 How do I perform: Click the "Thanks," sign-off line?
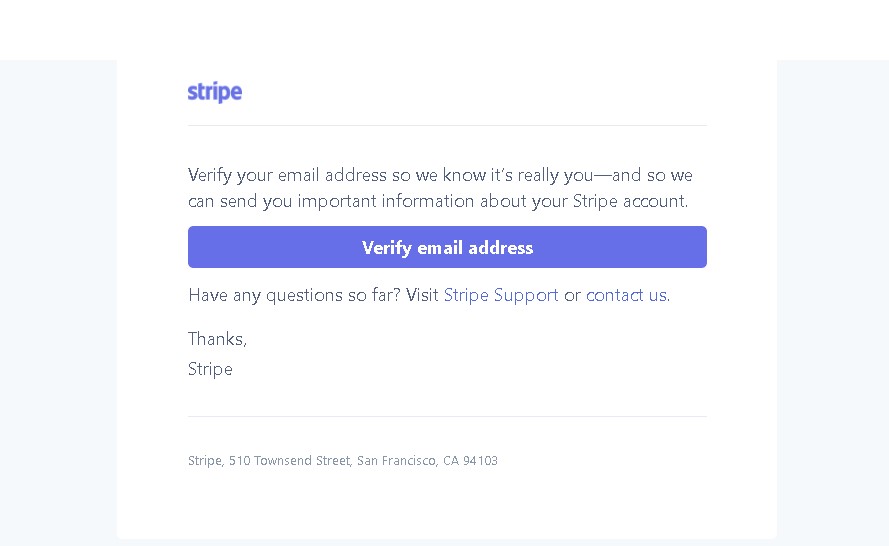[217, 339]
